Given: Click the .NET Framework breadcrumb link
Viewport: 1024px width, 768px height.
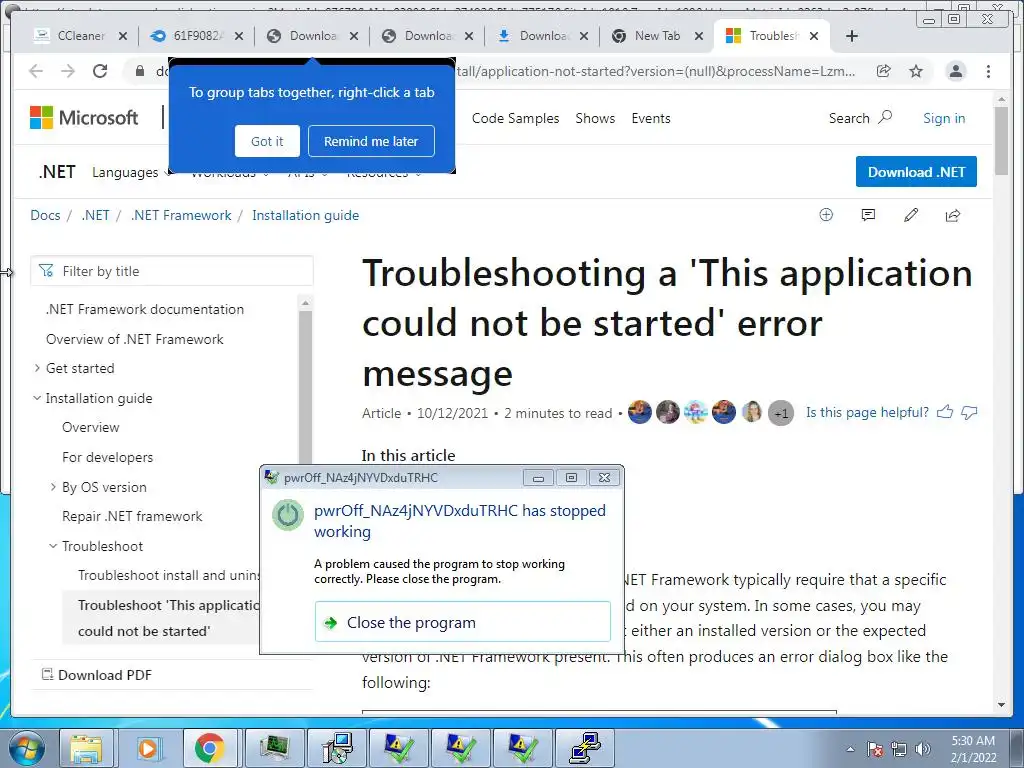Looking at the screenshot, I should point(181,216).
